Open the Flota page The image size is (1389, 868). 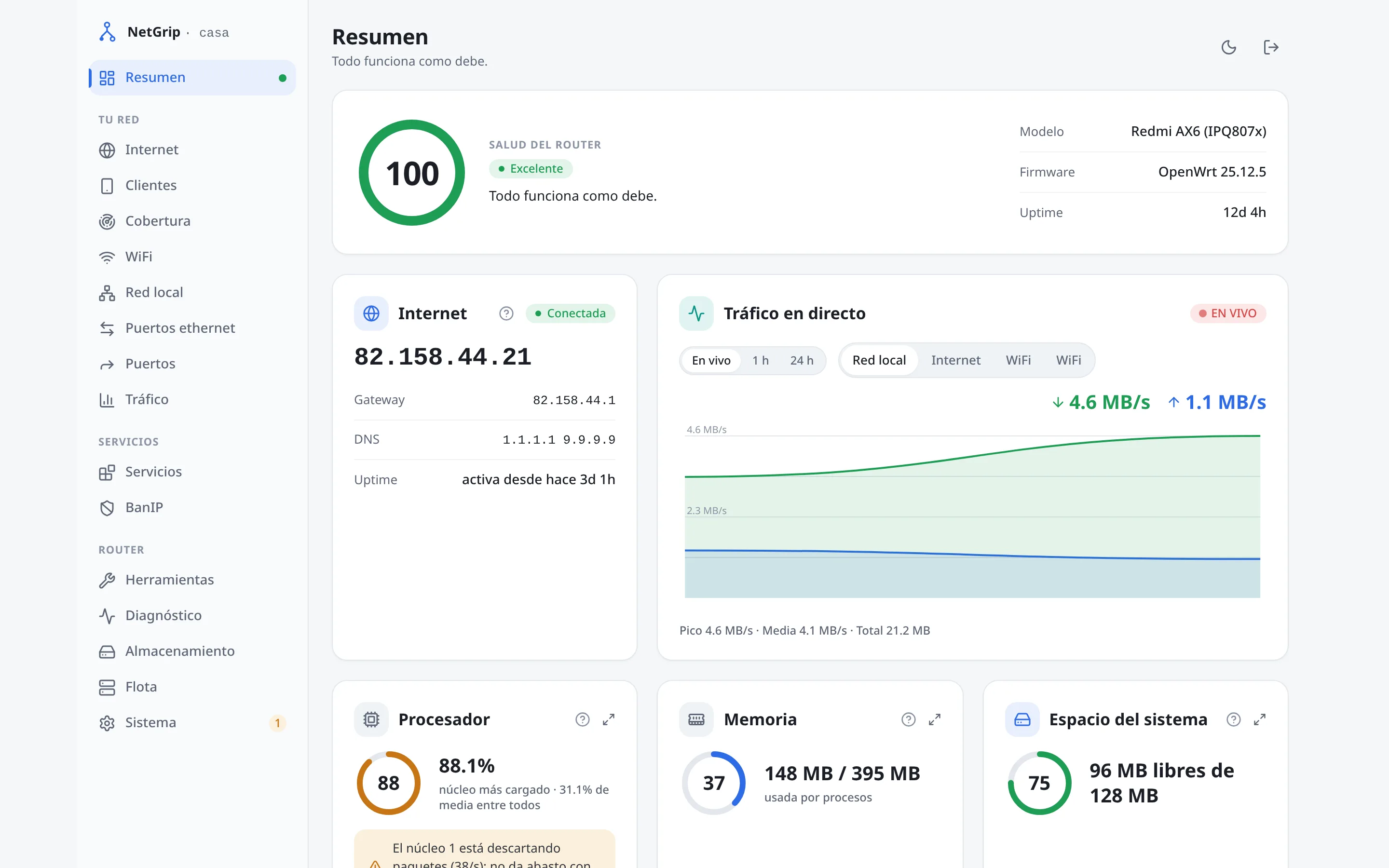click(x=192, y=687)
